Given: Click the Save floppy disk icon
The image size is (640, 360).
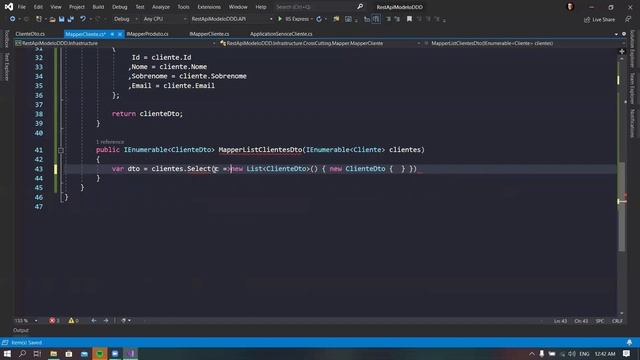Looking at the screenshot, I should pos(62,19).
